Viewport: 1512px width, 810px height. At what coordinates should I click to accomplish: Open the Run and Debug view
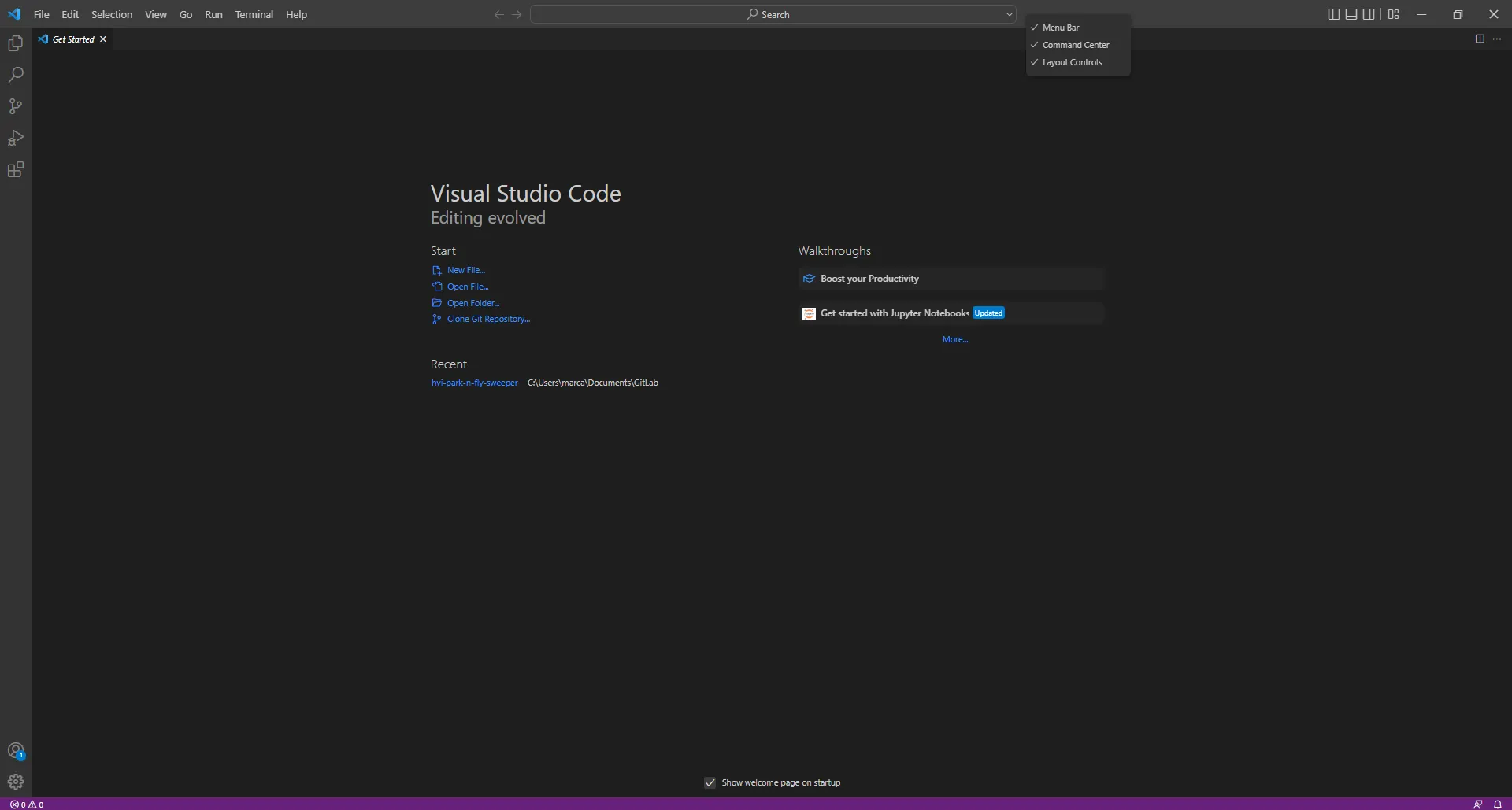tap(16, 138)
